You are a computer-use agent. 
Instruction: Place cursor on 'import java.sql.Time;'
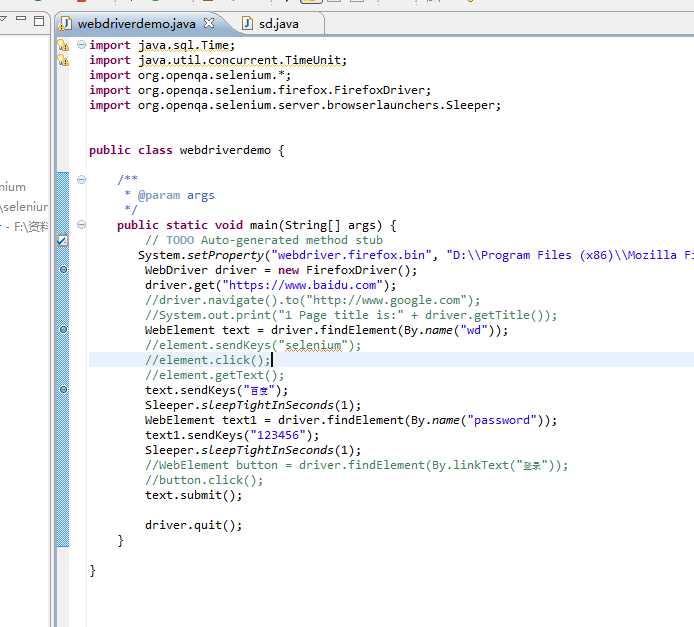tap(162, 45)
